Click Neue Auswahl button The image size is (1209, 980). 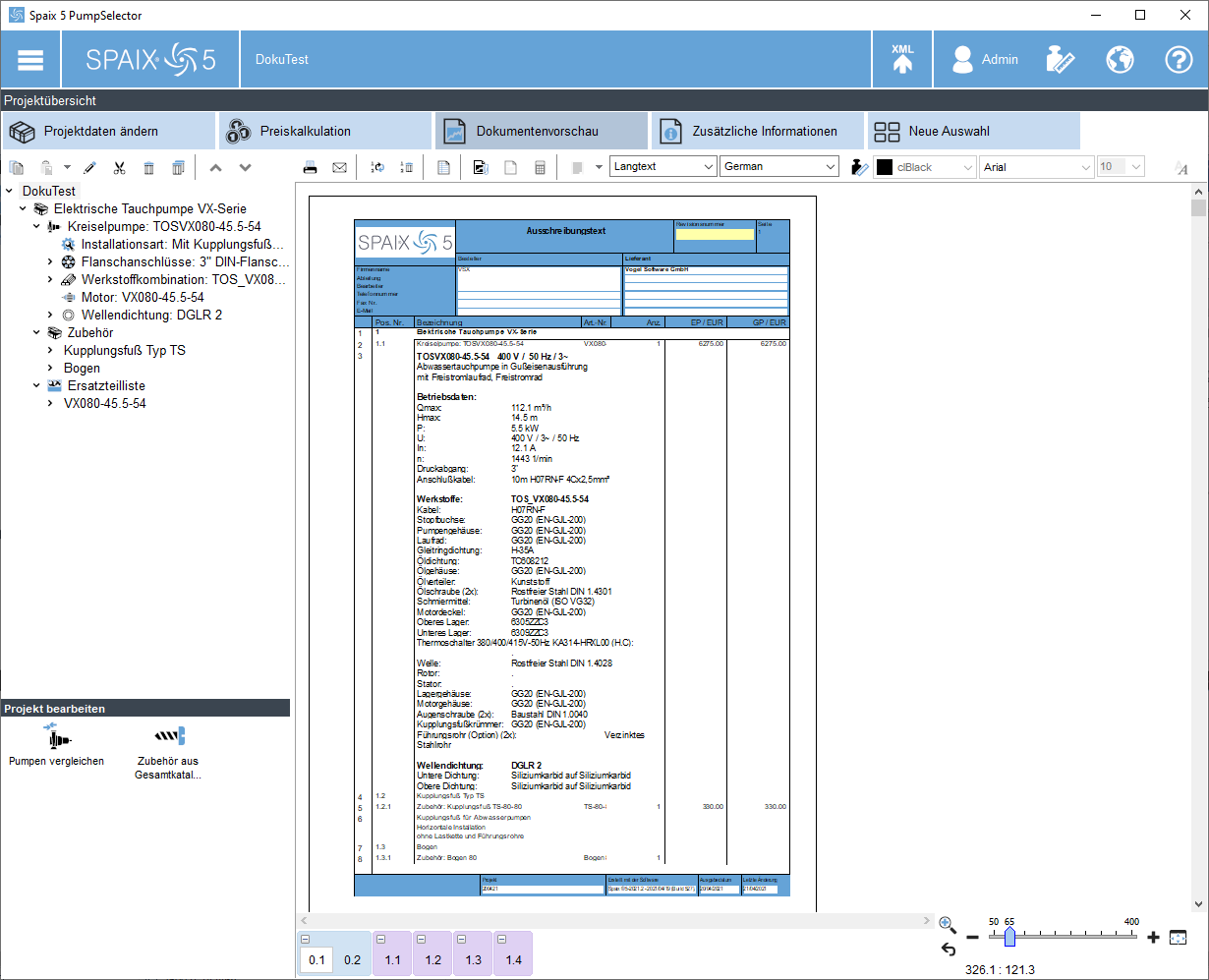973,131
